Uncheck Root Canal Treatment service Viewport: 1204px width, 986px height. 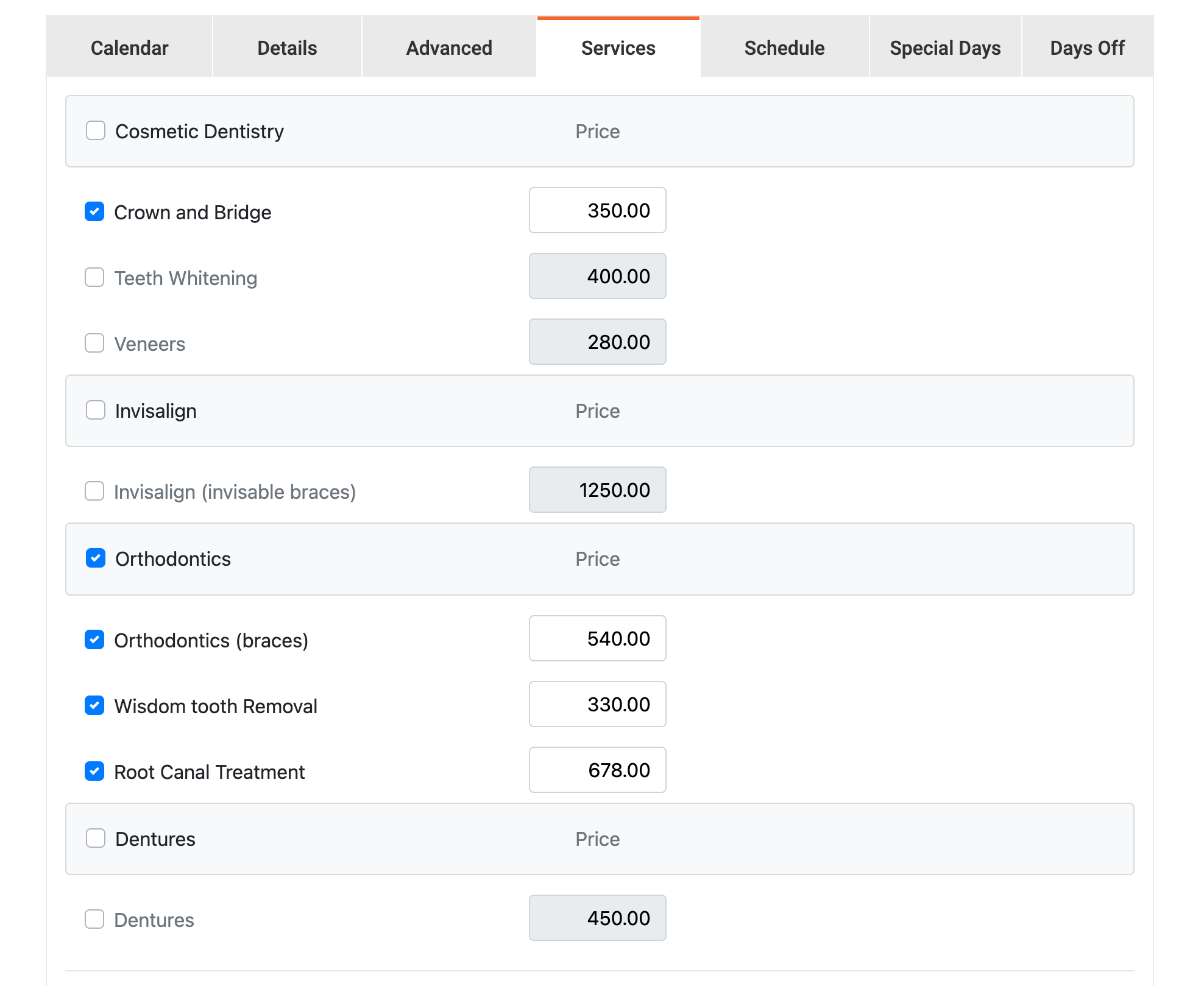click(94, 771)
